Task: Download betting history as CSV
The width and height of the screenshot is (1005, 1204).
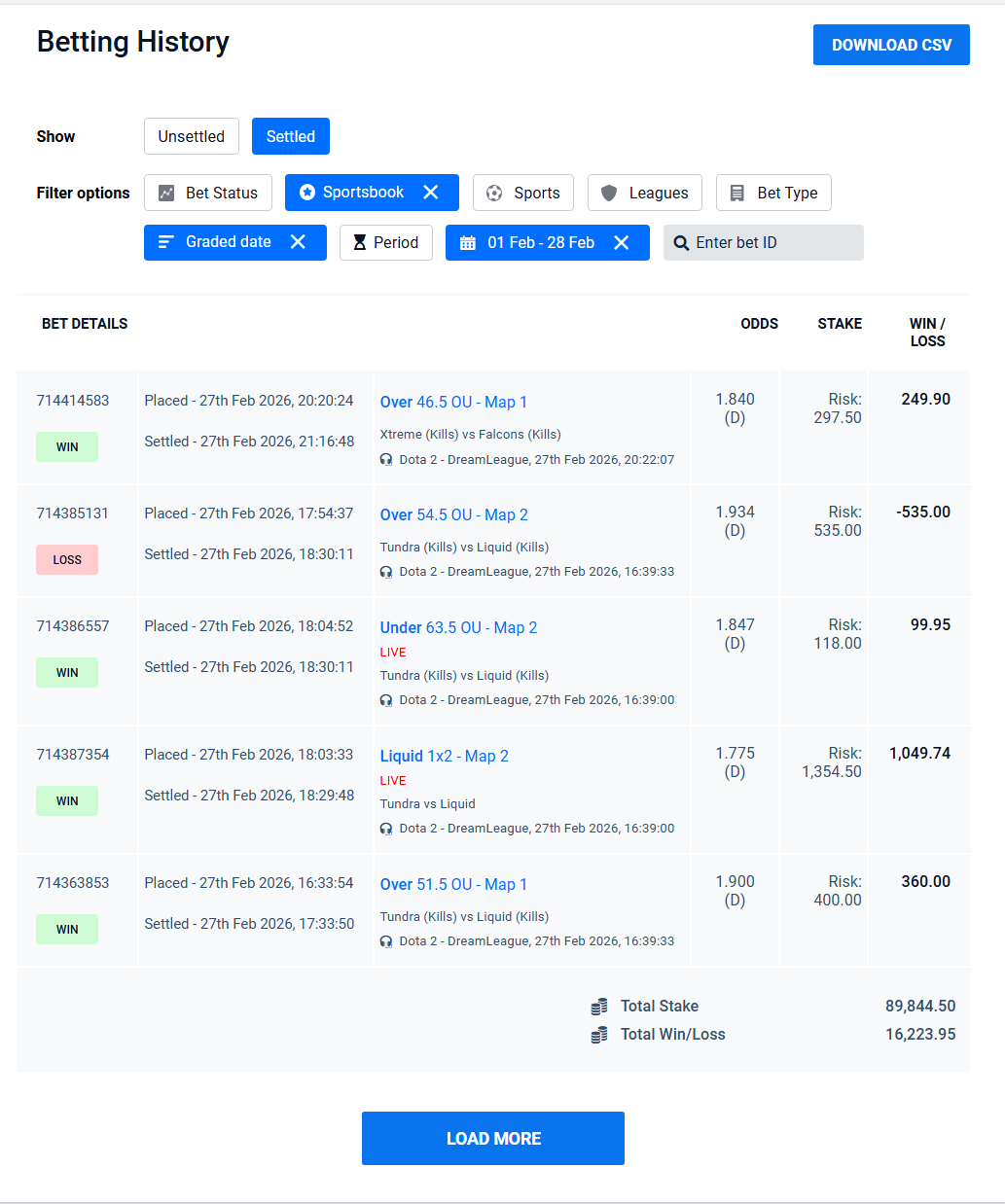Action: (891, 45)
